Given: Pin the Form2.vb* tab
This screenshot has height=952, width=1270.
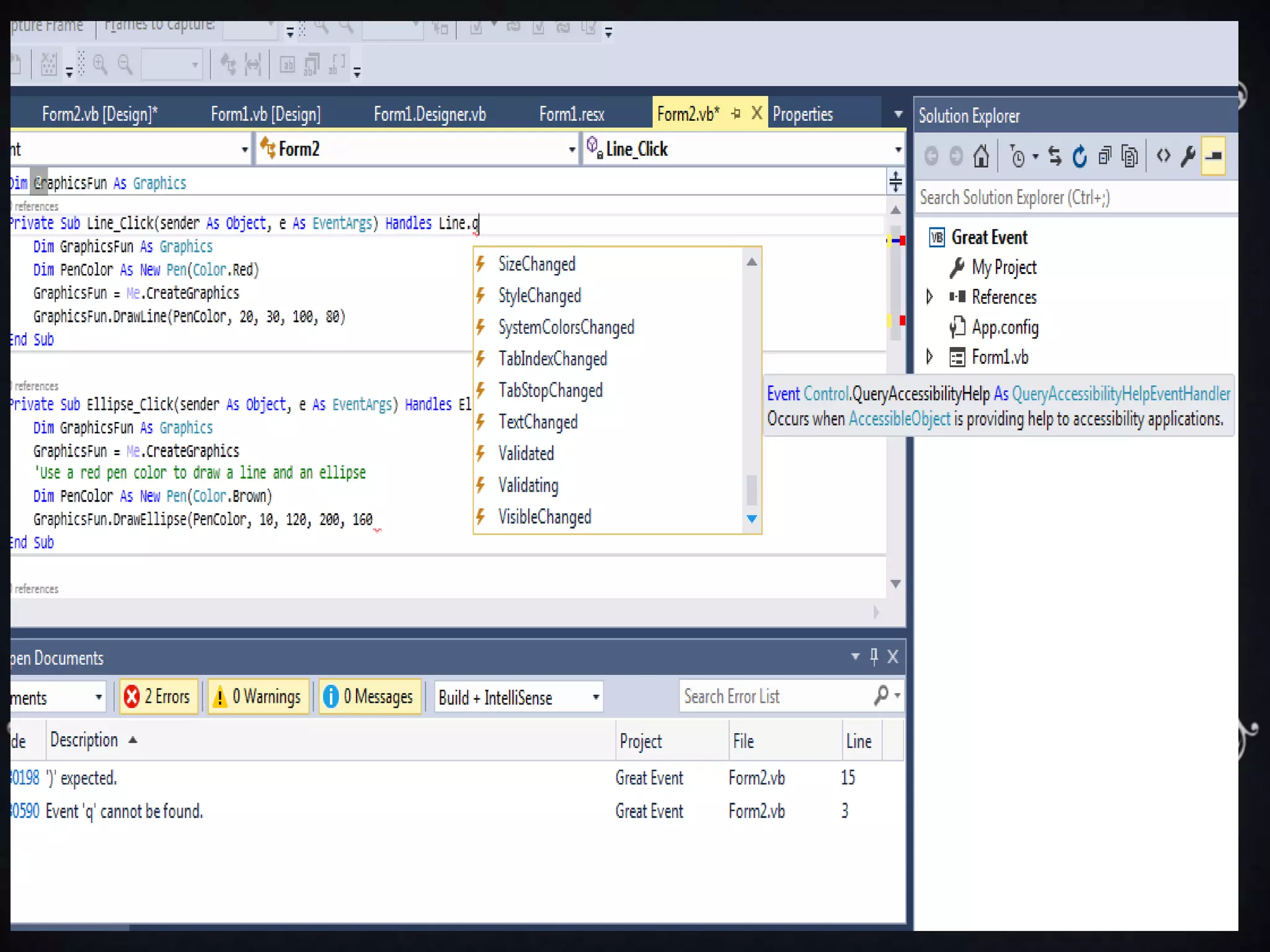Looking at the screenshot, I should pos(736,113).
